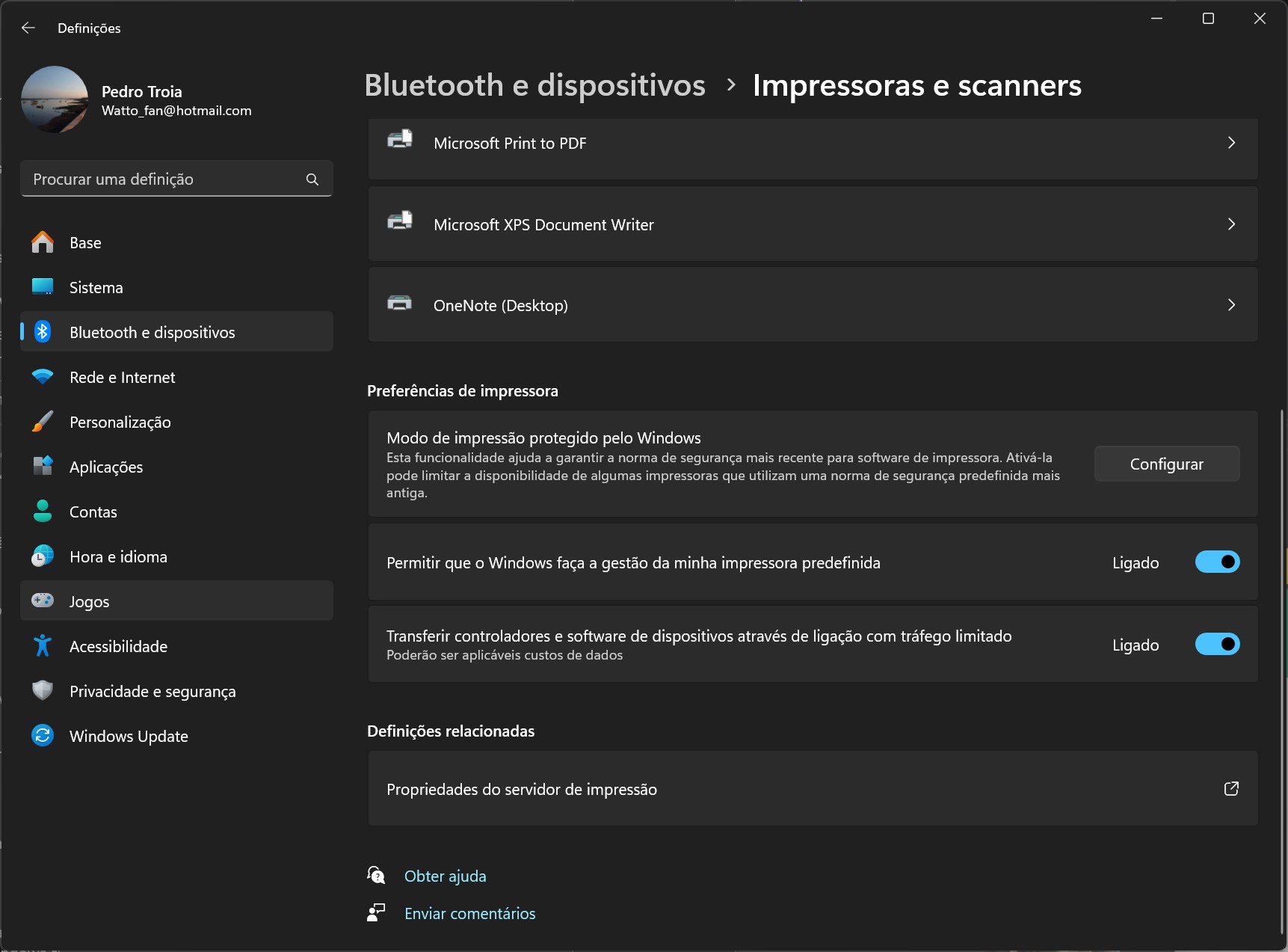
Task: Maximize the Definições window
Action: tap(1208, 19)
